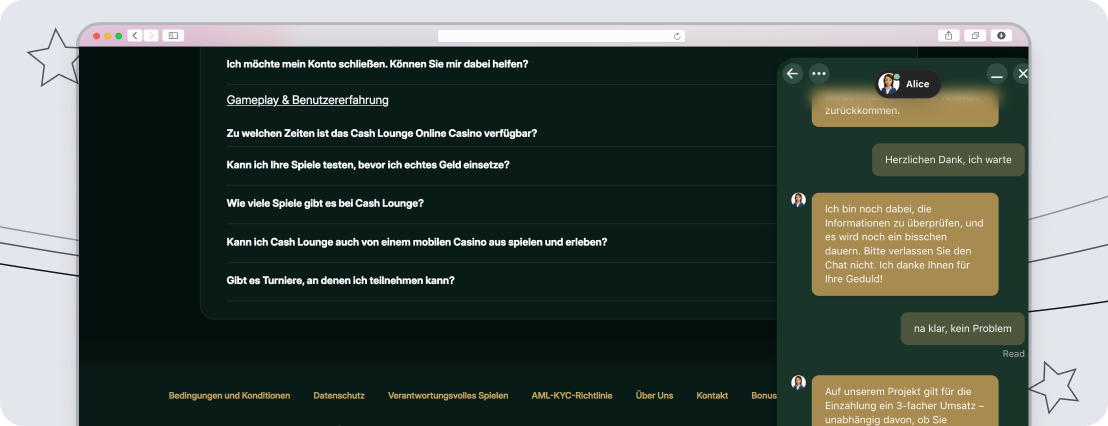Open Bedingungen und Konditionen footer link
This screenshot has width=1108, height=426.
tap(229, 396)
